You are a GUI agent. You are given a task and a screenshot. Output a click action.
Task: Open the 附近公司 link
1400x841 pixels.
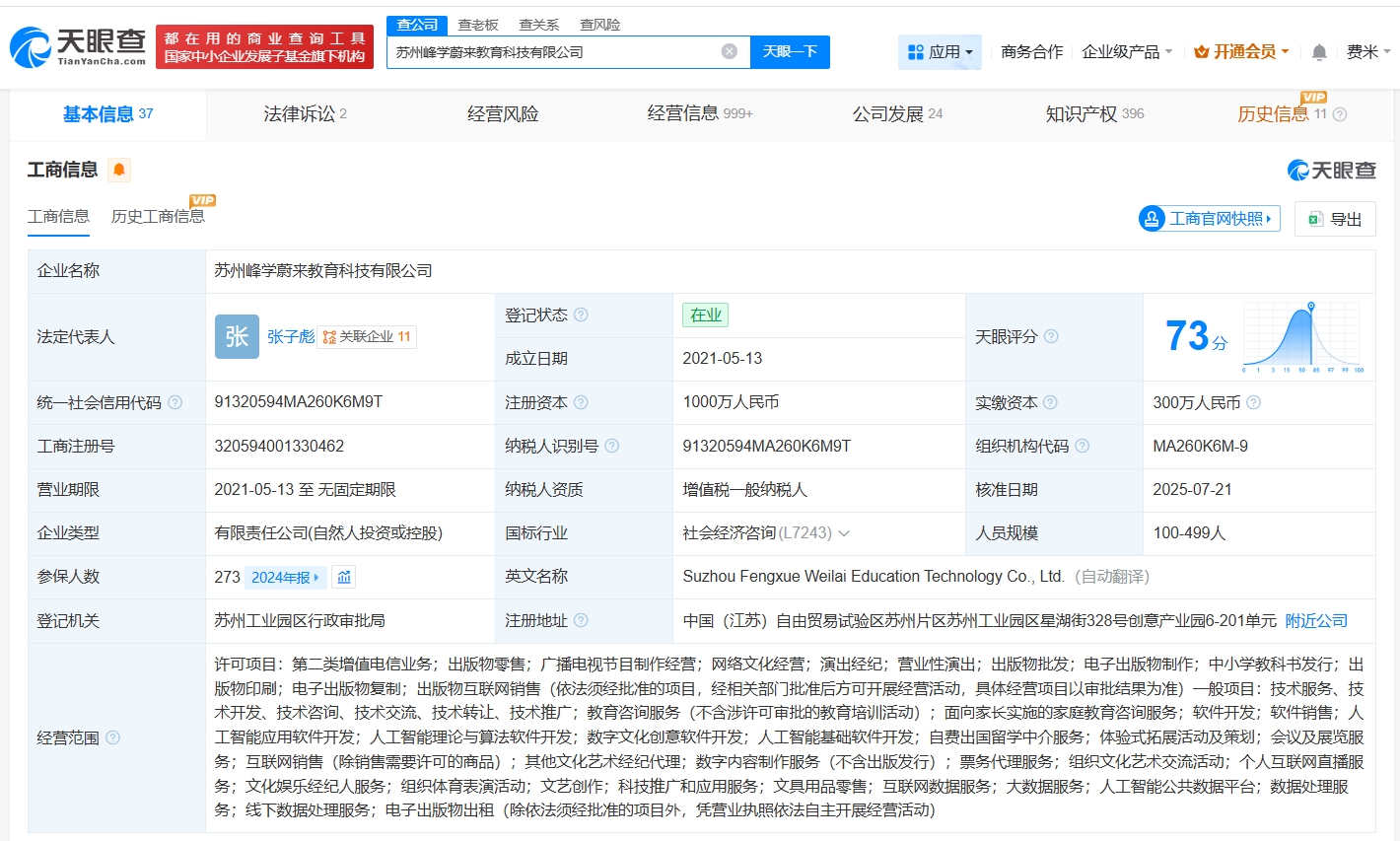pyautogui.click(x=1314, y=621)
